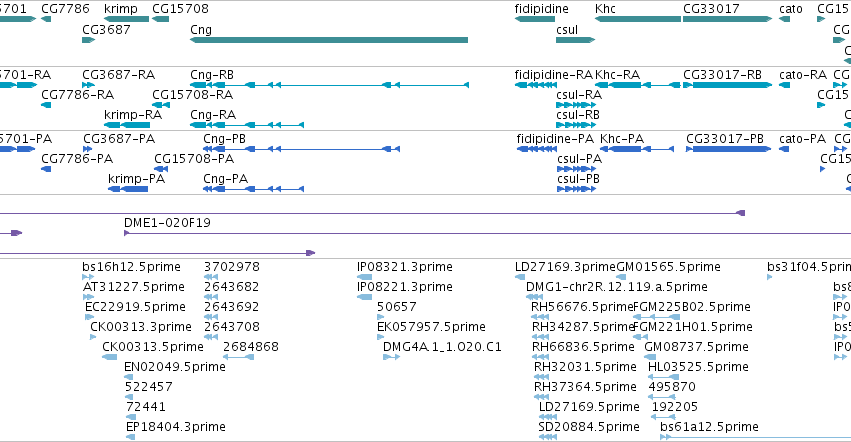Select csul-RB transcript label

pos(578,115)
